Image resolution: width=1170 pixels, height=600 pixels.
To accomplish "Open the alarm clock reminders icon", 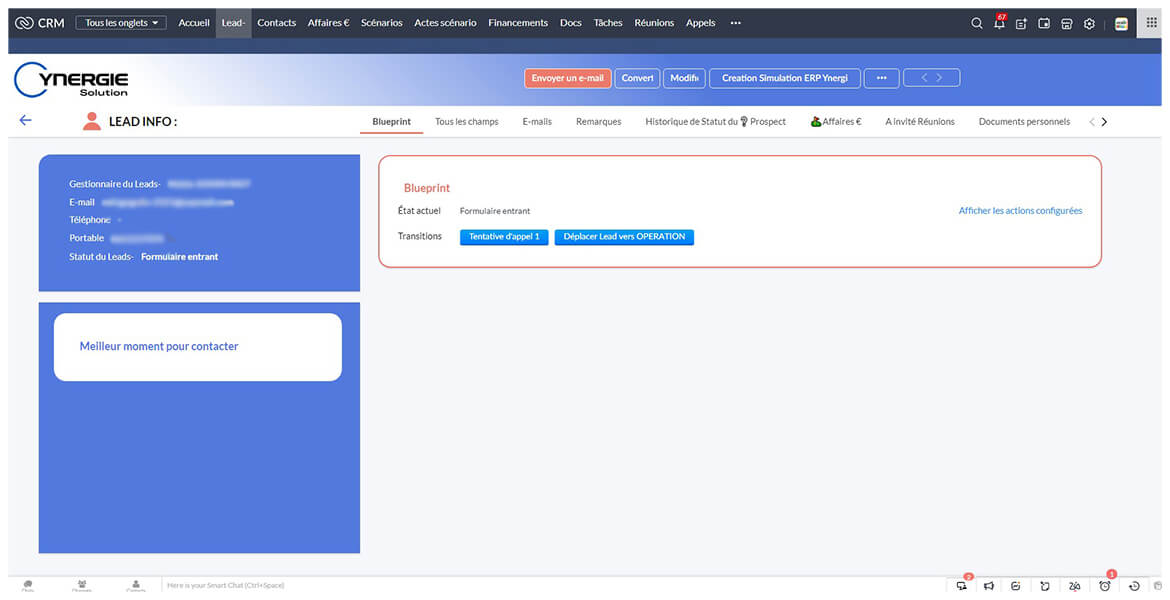I will [1105, 586].
